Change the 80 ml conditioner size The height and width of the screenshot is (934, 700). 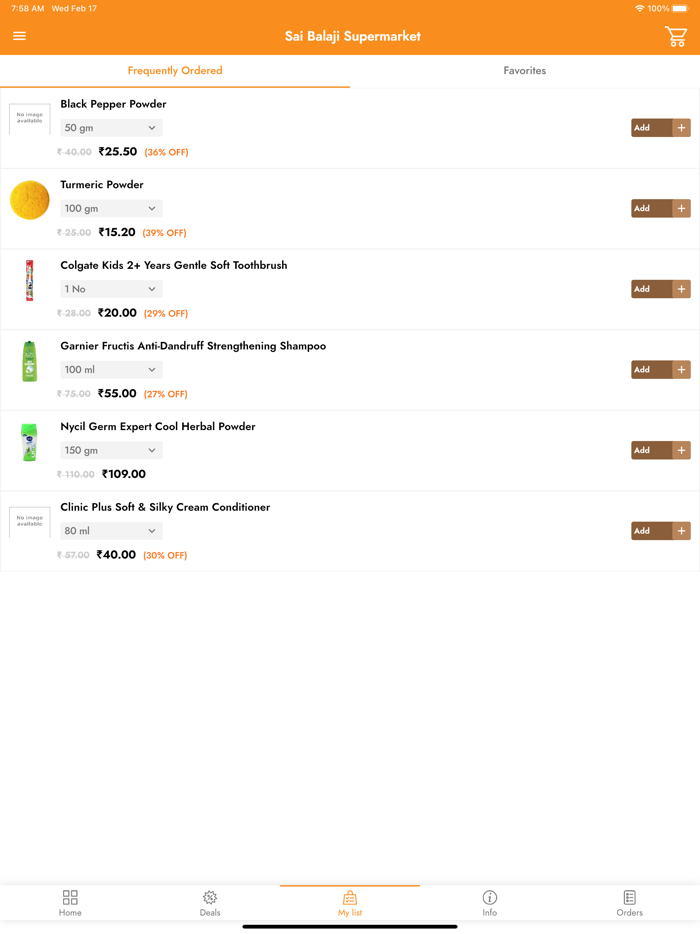tap(111, 531)
